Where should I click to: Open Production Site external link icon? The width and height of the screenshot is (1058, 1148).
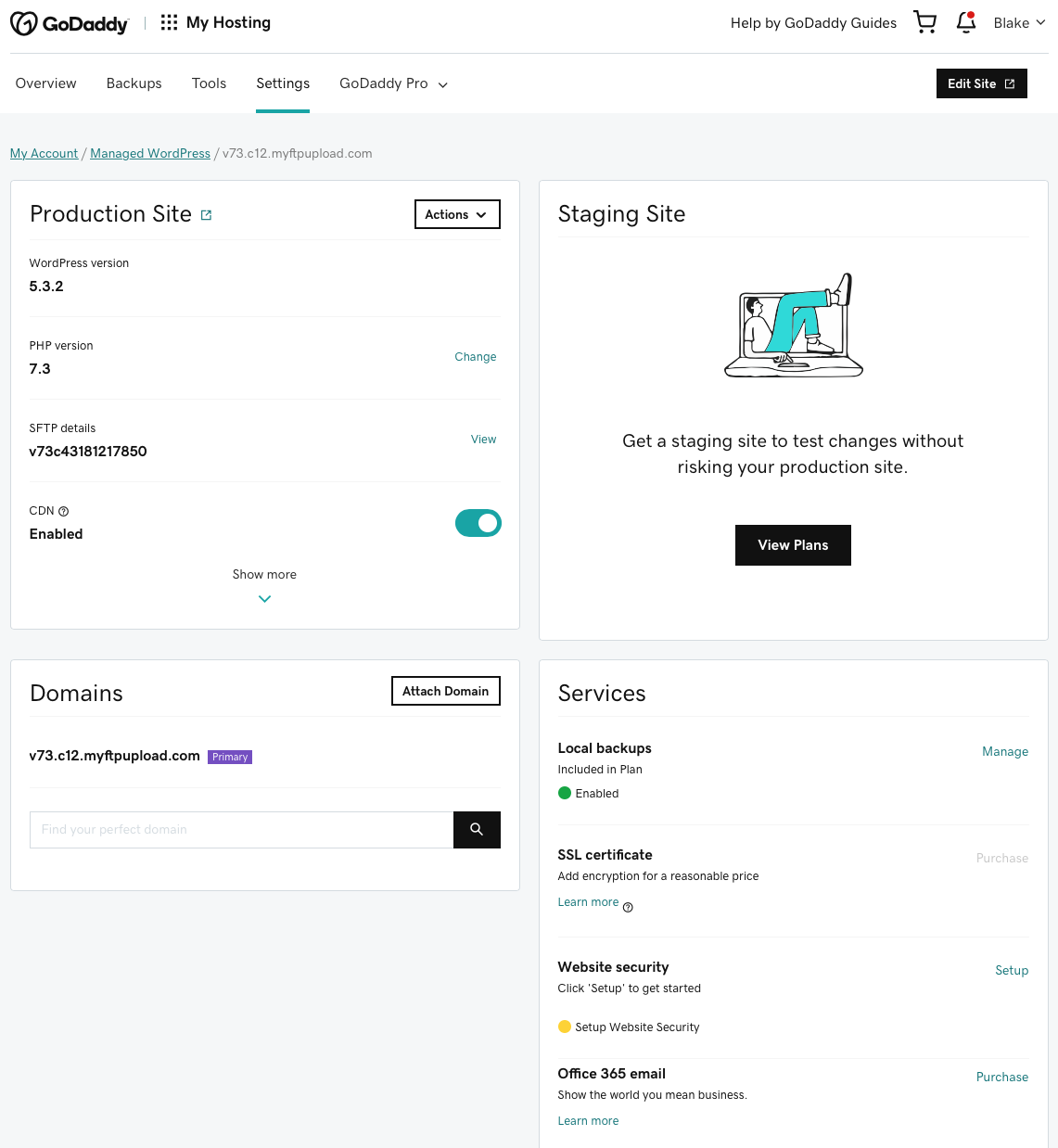[x=207, y=215]
